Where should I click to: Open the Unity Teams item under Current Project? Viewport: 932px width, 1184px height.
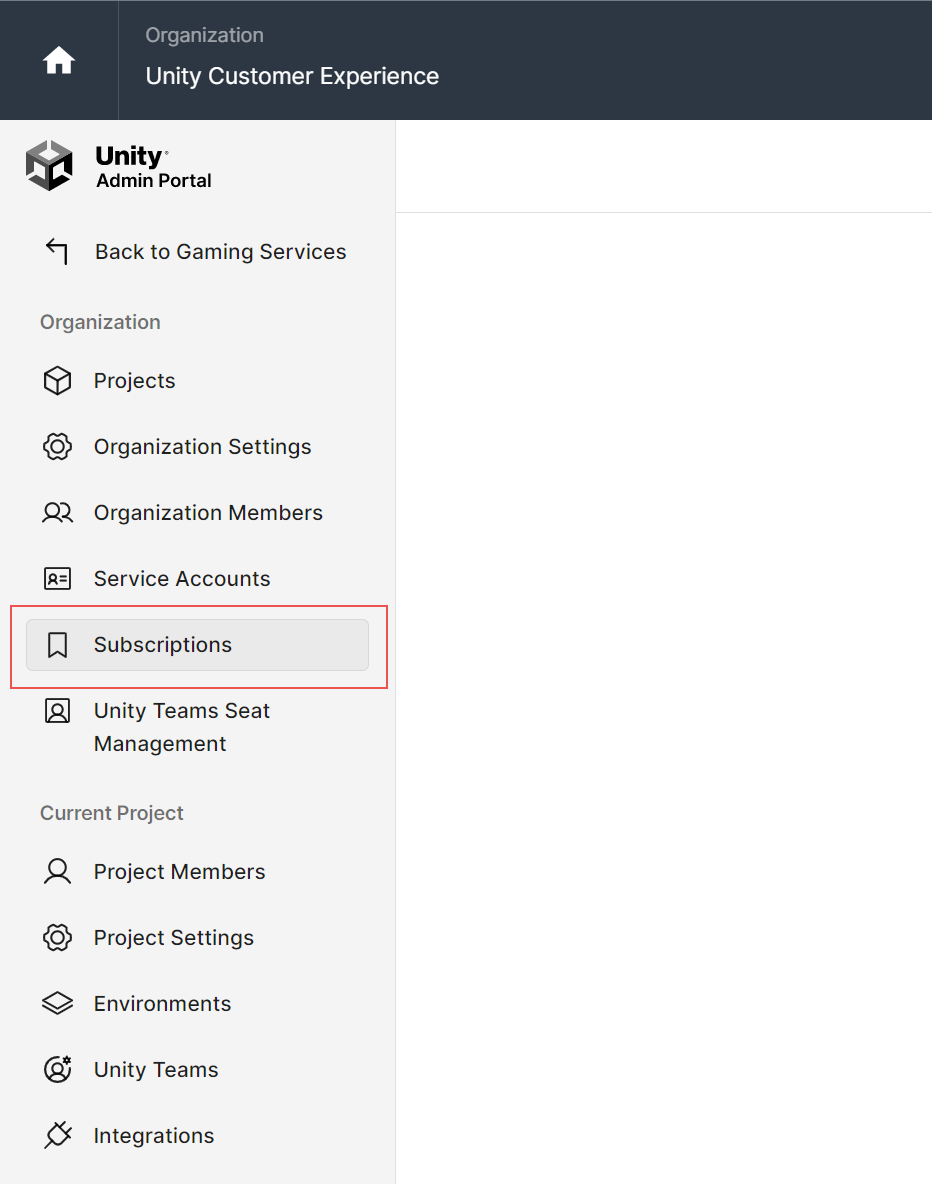click(x=156, y=1069)
